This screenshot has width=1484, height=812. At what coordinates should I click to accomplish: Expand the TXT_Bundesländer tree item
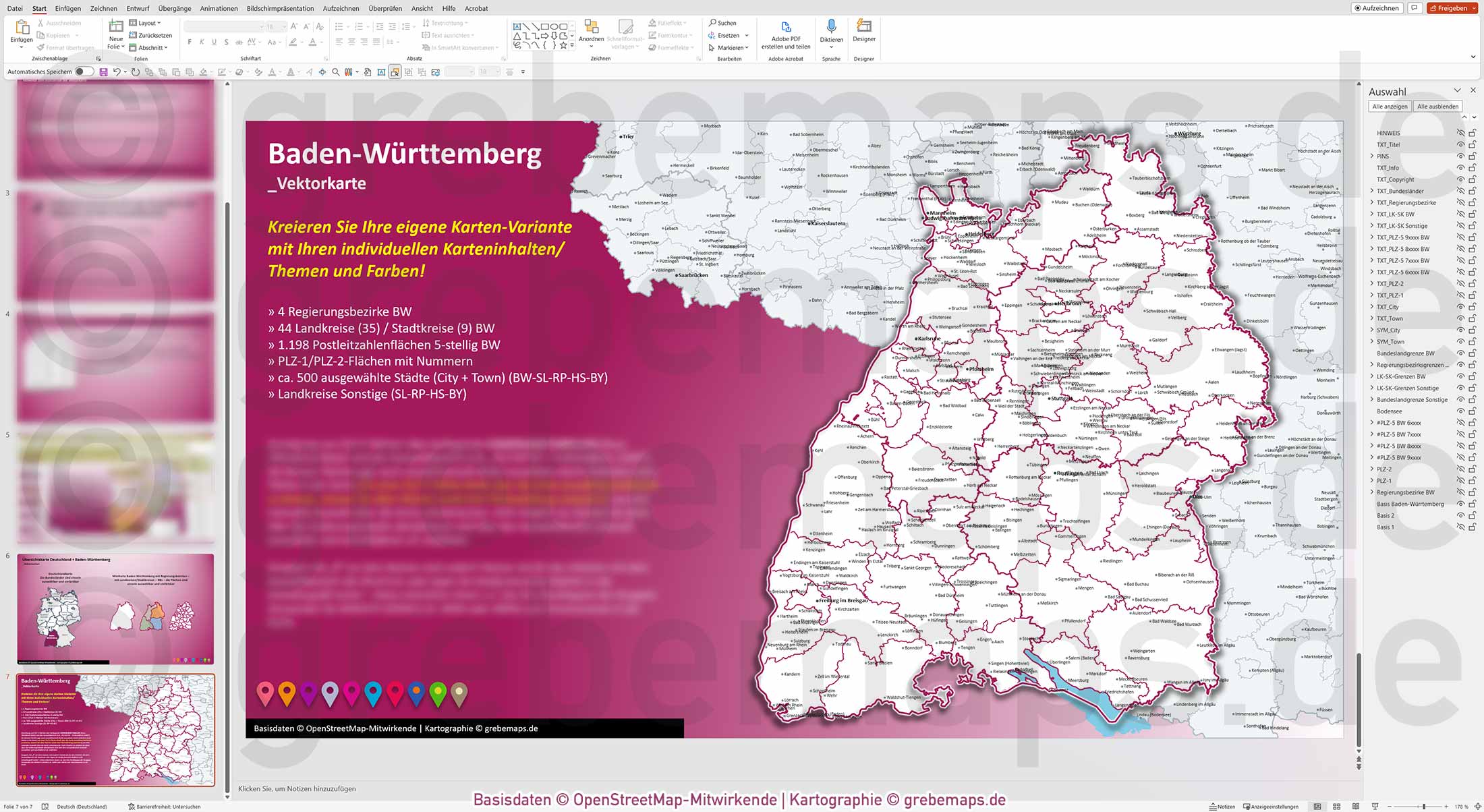coord(1373,191)
